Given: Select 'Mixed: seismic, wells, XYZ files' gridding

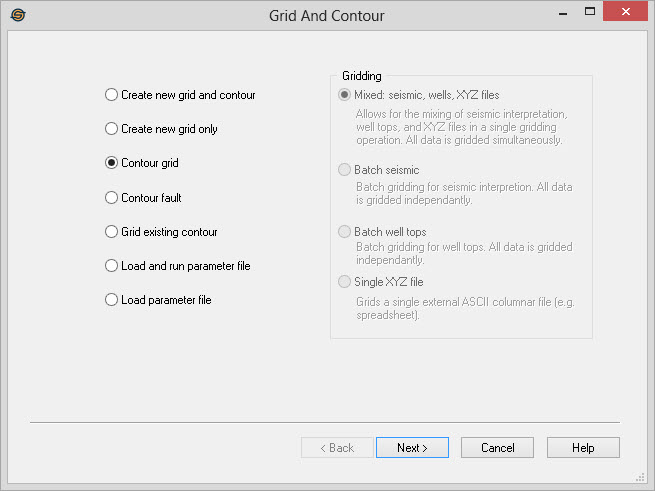Looking at the screenshot, I should pyautogui.click(x=346, y=95).
